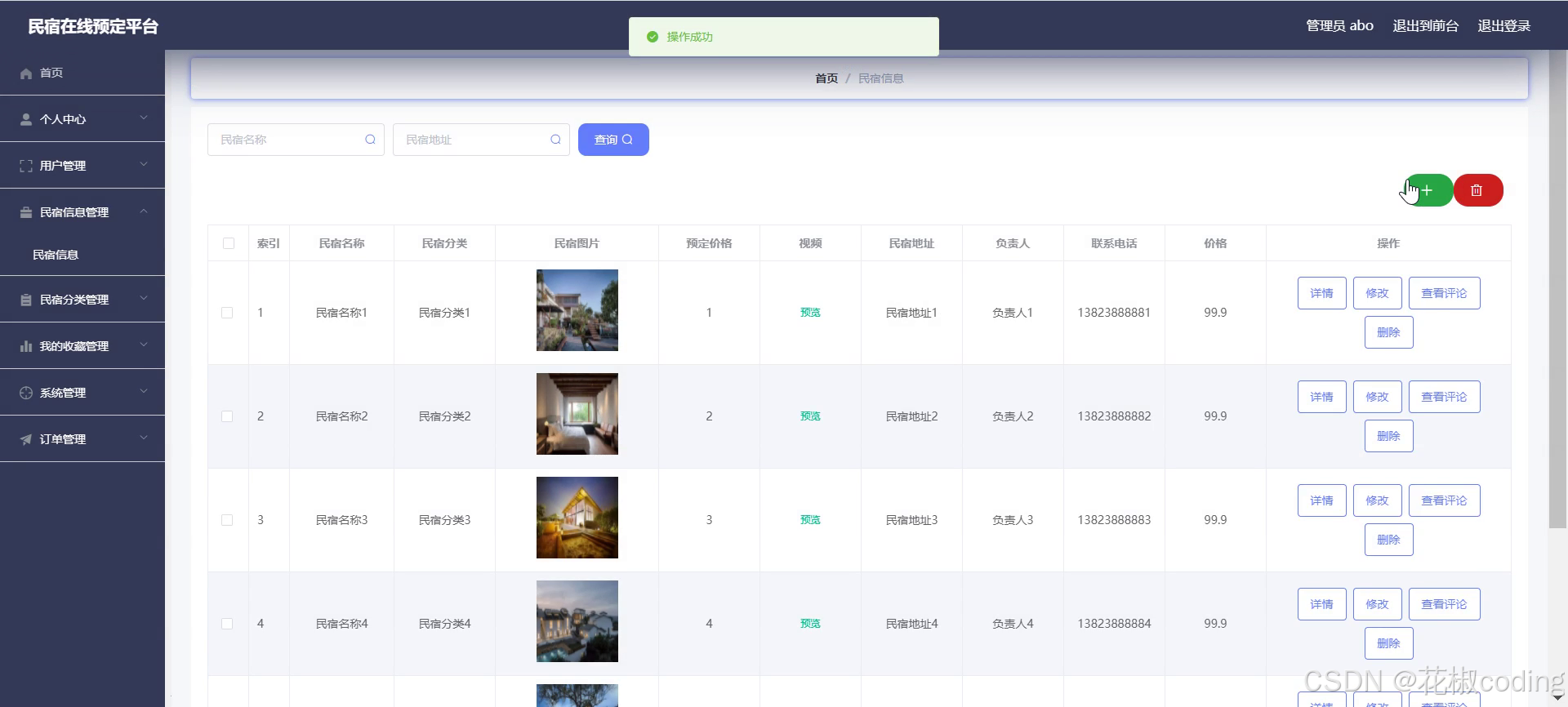Expand the 订单管理 menu chevron

pyautogui.click(x=144, y=438)
